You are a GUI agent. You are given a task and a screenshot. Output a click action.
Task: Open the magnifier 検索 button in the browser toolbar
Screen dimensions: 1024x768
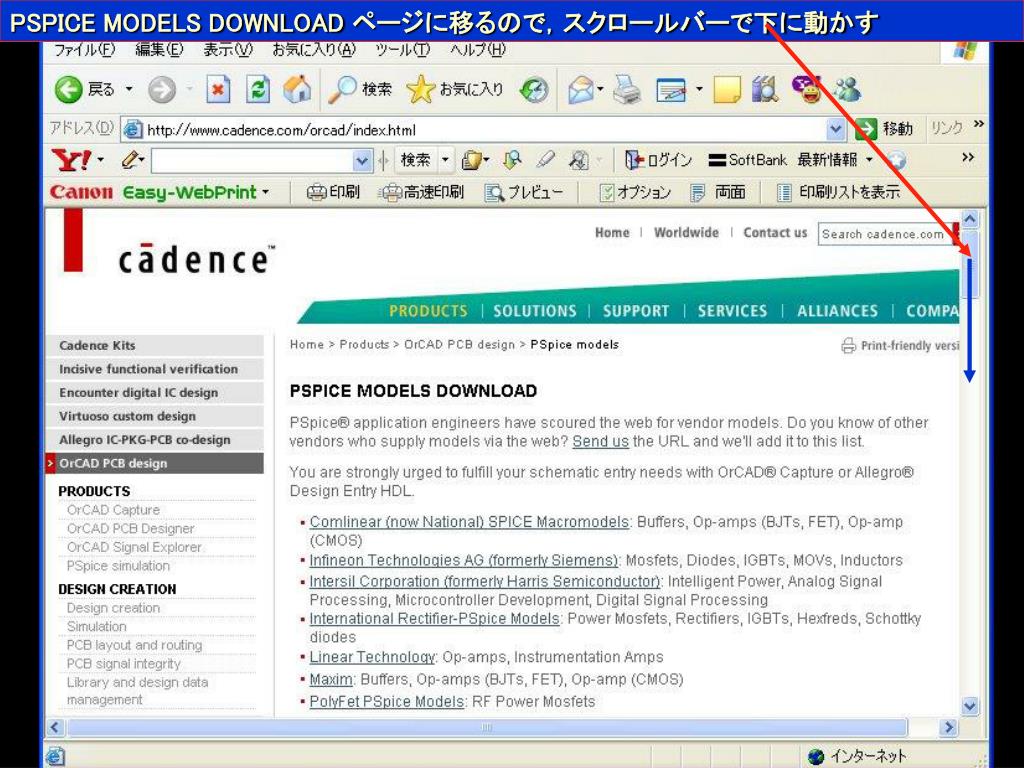pyautogui.click(x=360, y=89)
